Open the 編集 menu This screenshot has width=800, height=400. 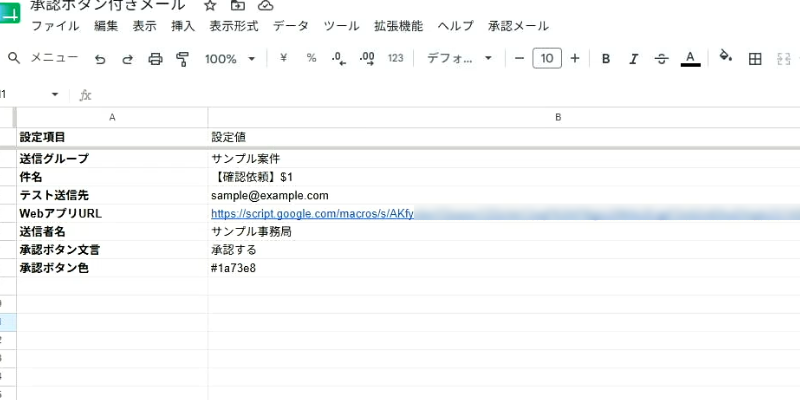(106, 26)
